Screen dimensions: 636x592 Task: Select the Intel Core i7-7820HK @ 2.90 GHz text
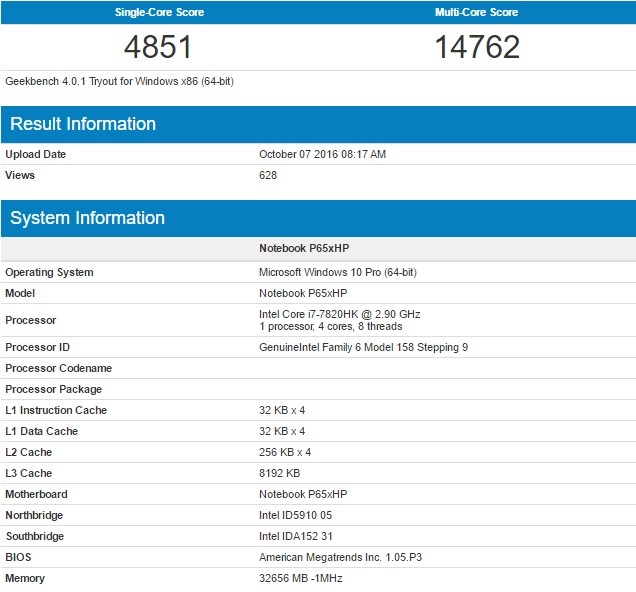pos(339,314)
